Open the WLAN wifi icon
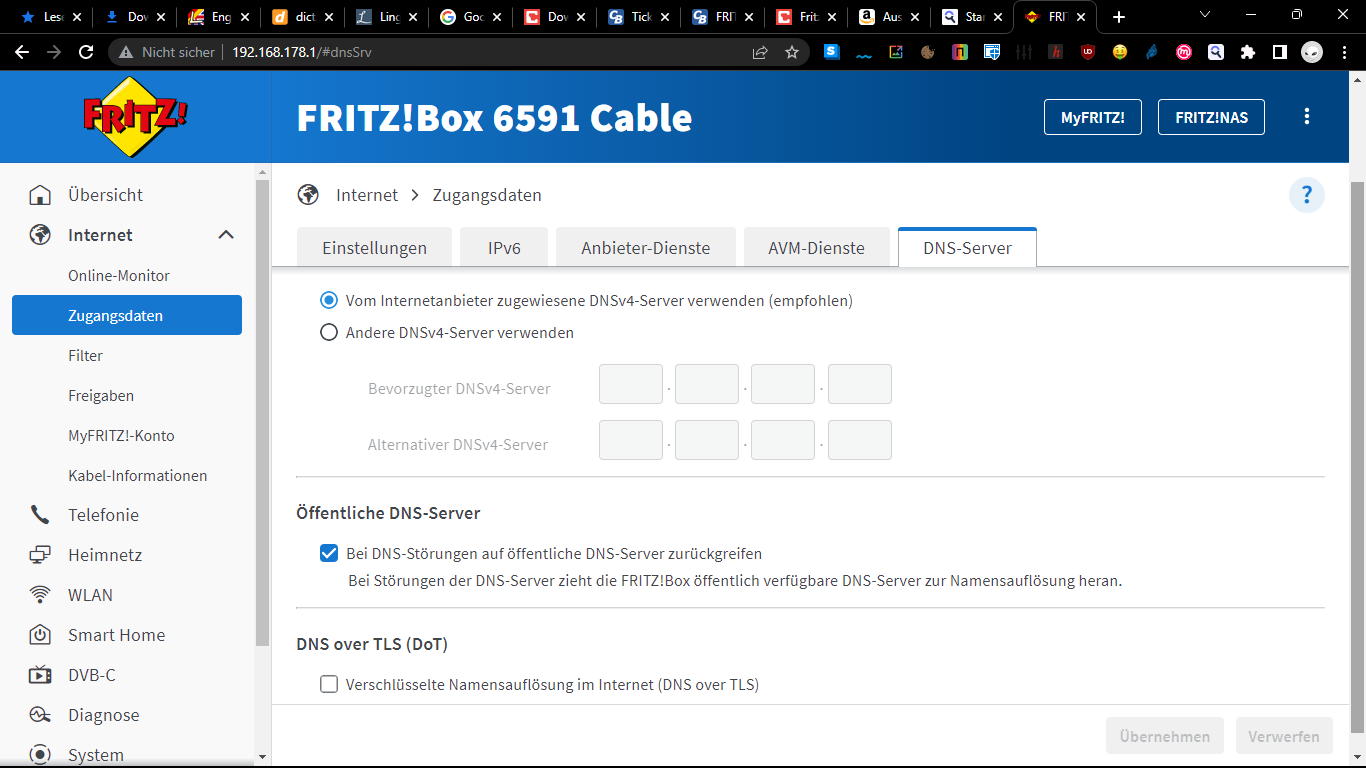Viewport: 1366px width, 768px height. click(x=40, y=595)
